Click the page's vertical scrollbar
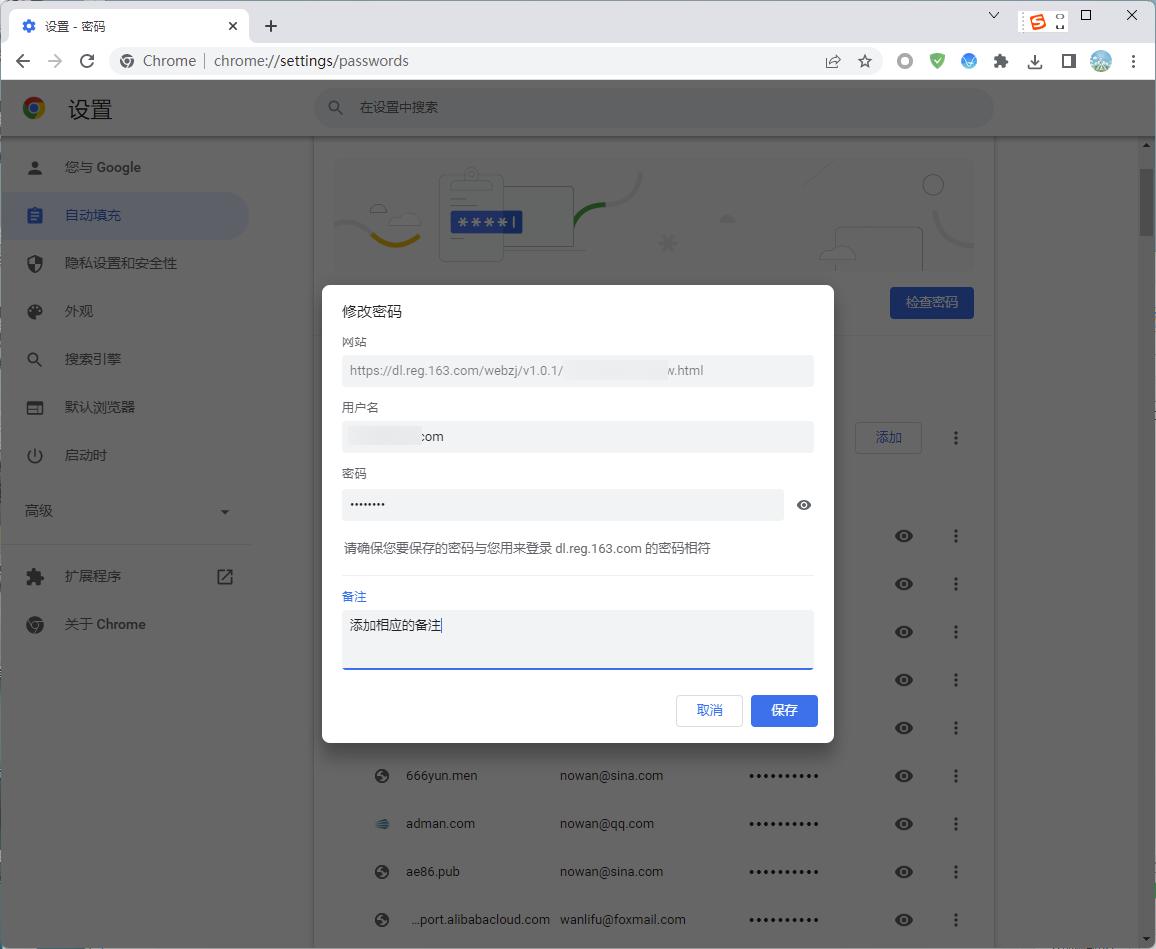This screenshot has width=1156, height=949. click(1146, 202)
